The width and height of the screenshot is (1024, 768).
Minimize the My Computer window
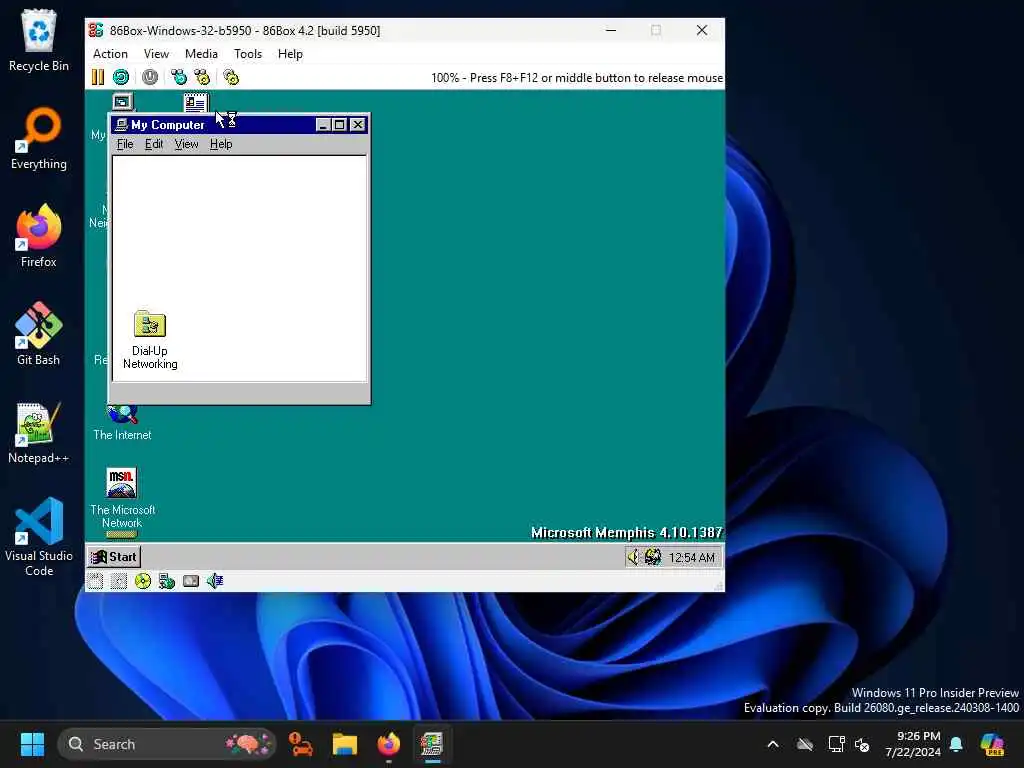coord(323,124)
